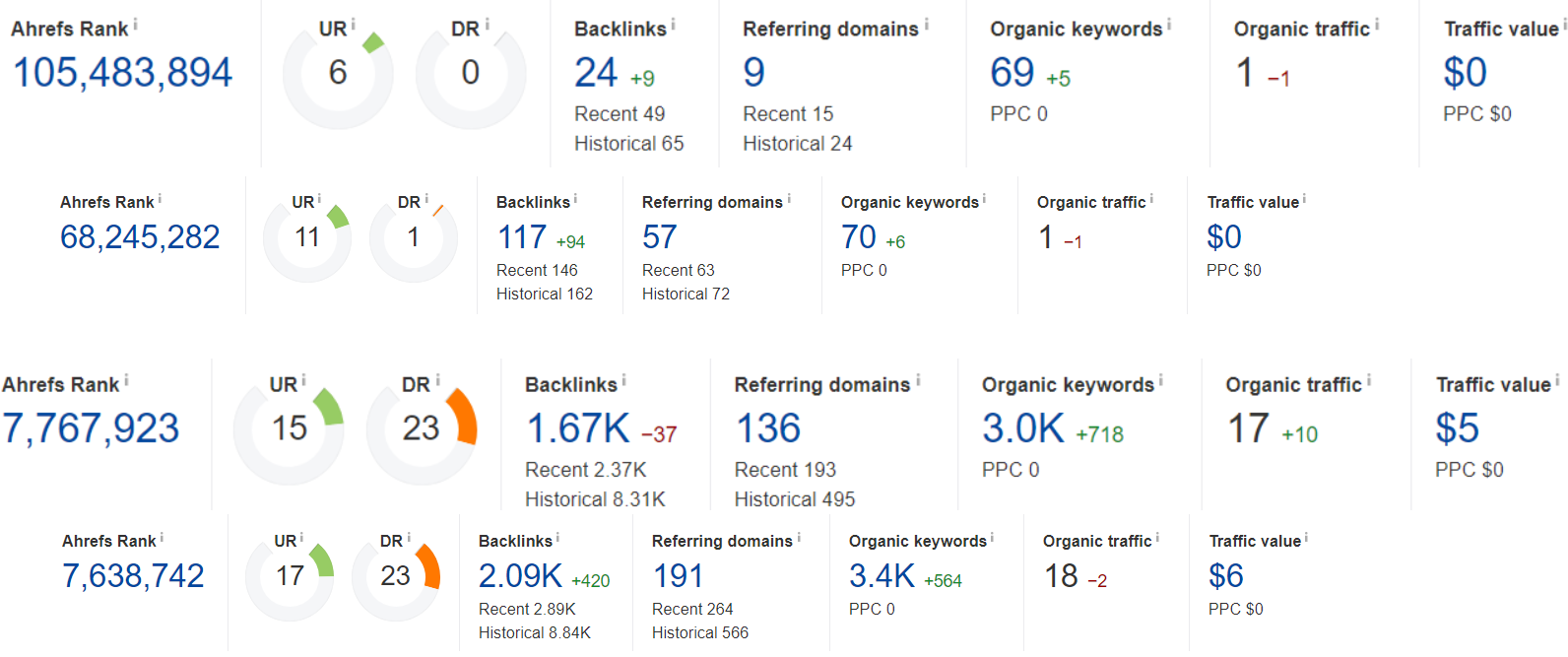Image resolution: width=1568 pixels, height=657 pixels.
Task: Open Organic traffic info icon above value 17
Action: (x=1369, y=380)
